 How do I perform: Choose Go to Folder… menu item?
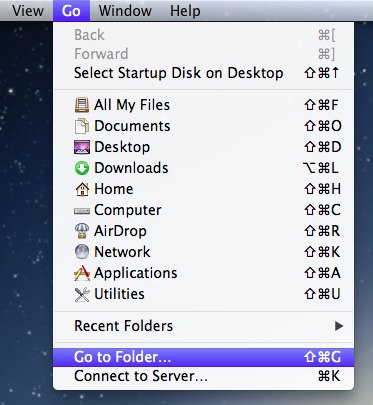click(203, 357)
